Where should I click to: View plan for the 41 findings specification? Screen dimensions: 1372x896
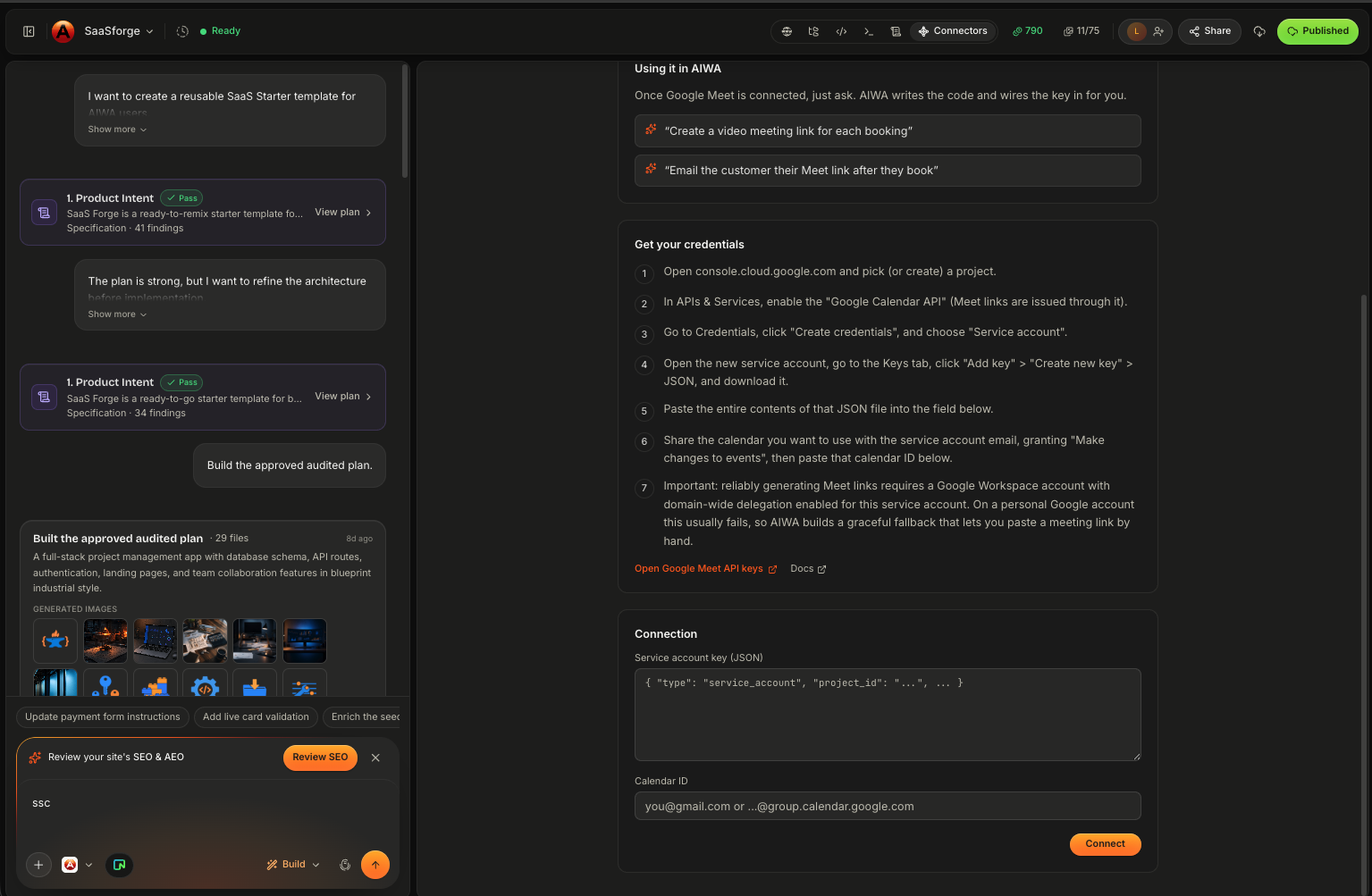(x=343, y=213)
